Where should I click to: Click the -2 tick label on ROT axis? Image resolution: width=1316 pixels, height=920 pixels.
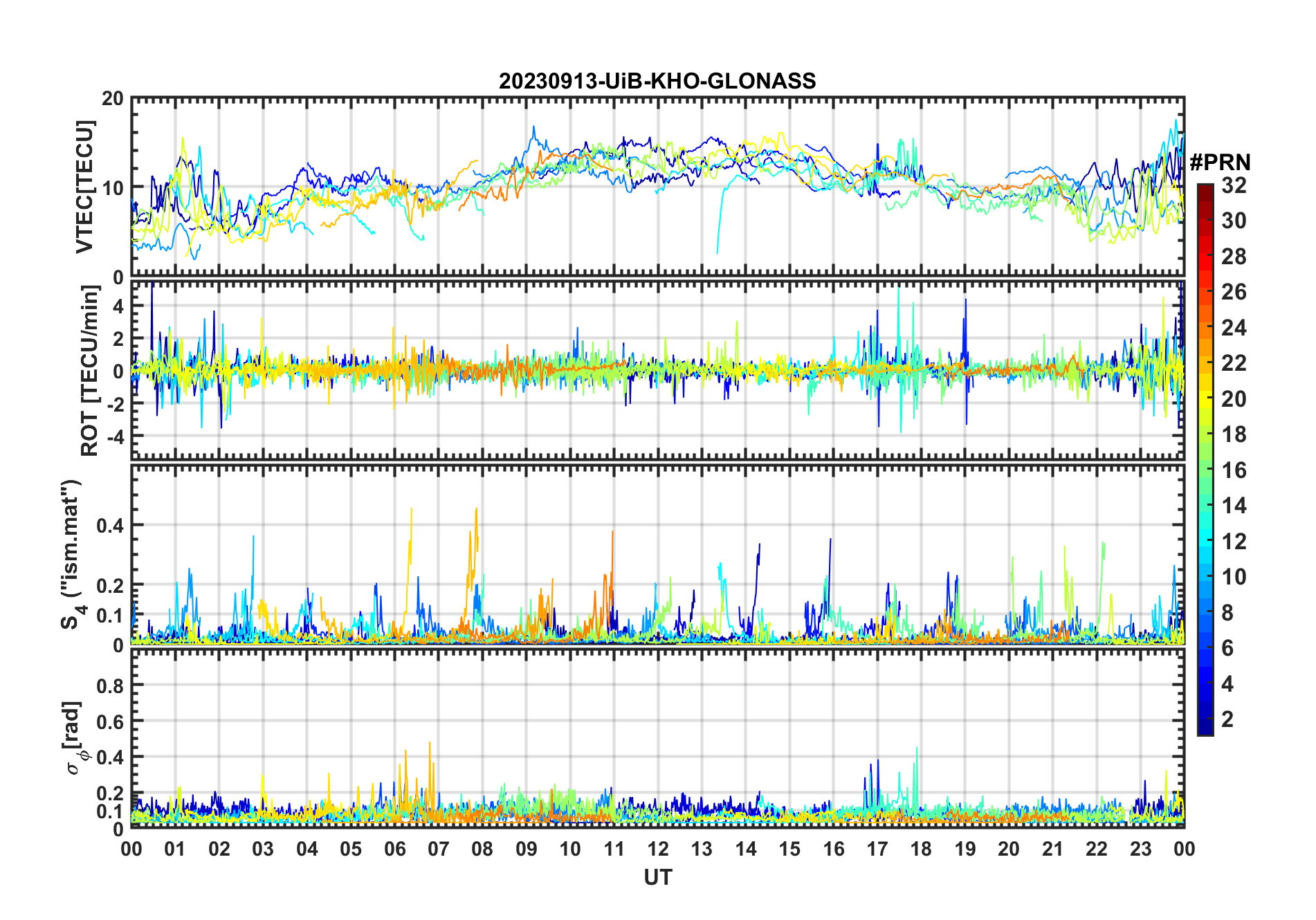click(x=115, y=404)
